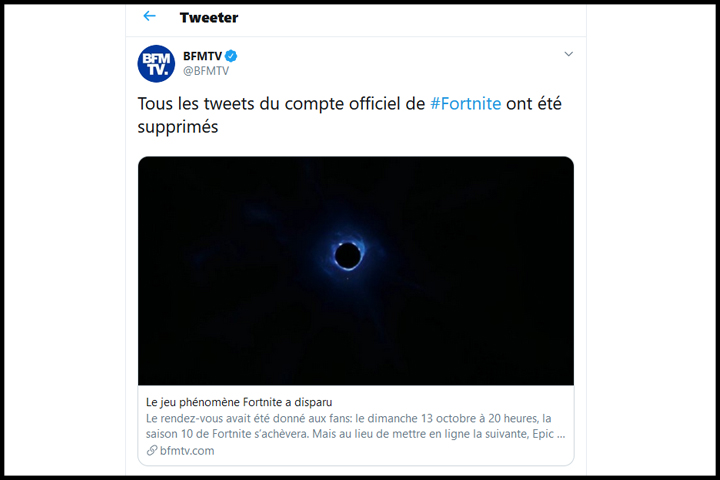Click 'ont été' after the Fortnite hashtag
Image resolution: width=720 pixels, height=480 pixels.
(x=533, y=105)
